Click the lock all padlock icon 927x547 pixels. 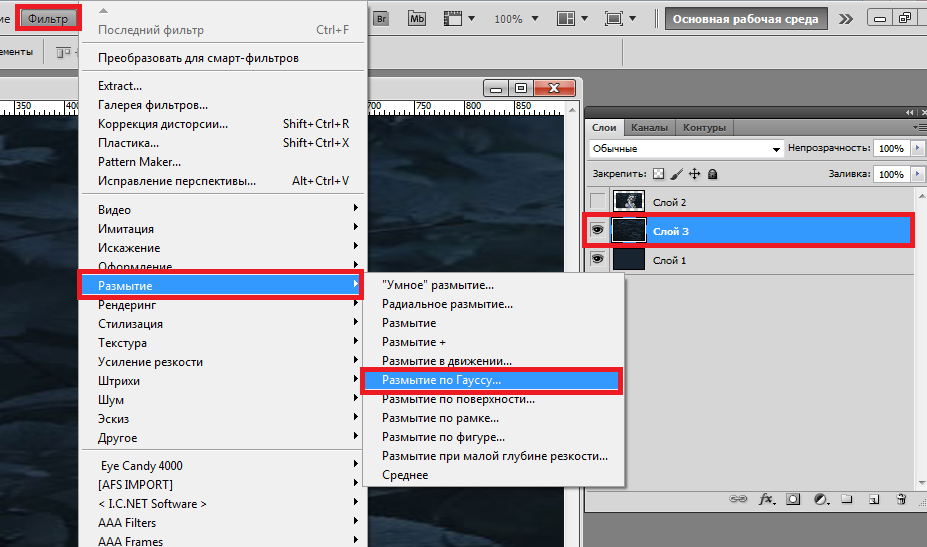point(712,174)
